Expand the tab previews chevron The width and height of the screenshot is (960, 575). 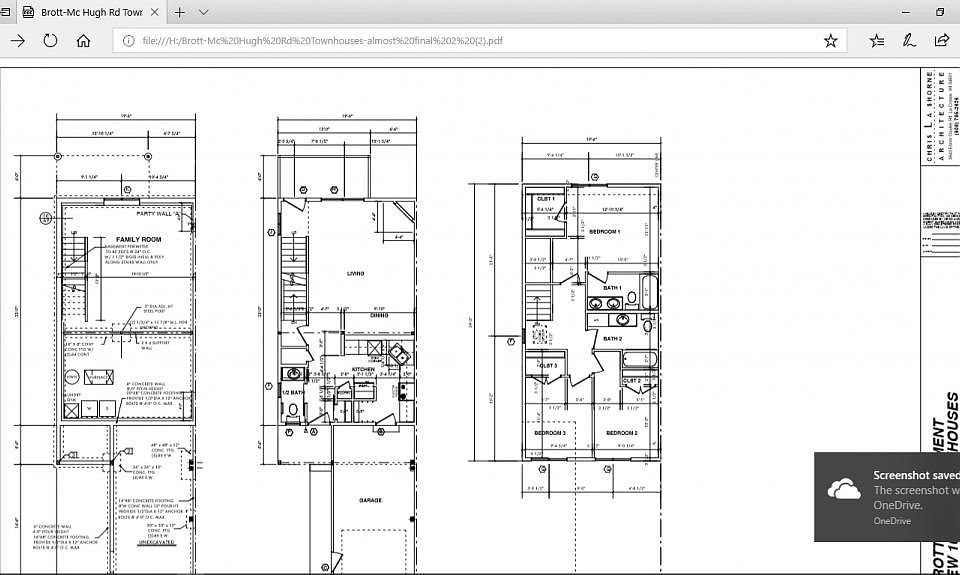pos(204,12)
